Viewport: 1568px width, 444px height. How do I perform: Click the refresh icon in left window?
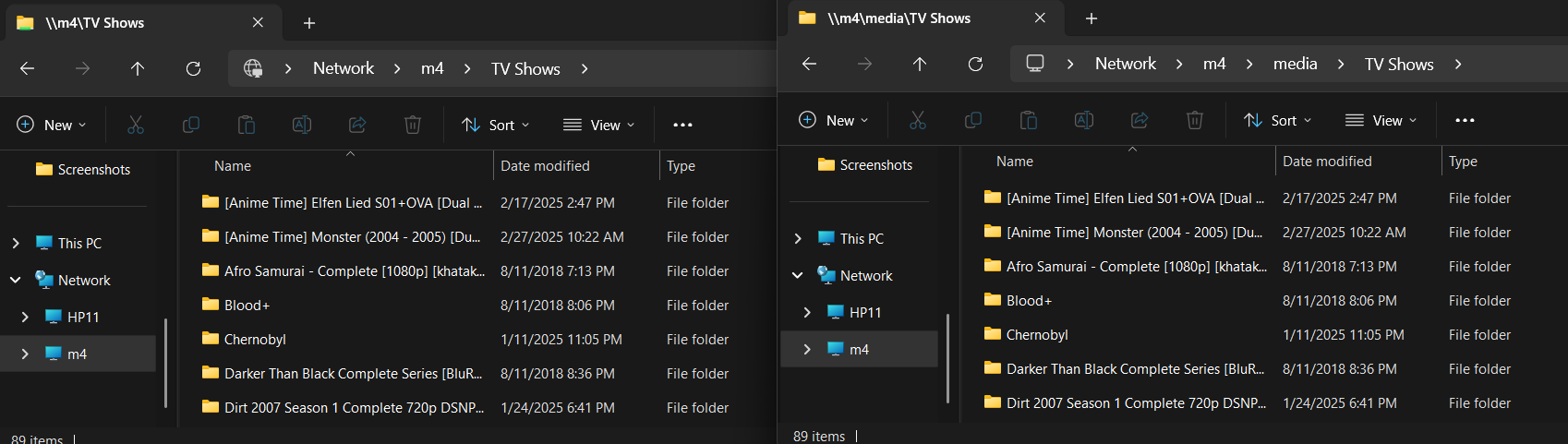[x=193, y=68]
